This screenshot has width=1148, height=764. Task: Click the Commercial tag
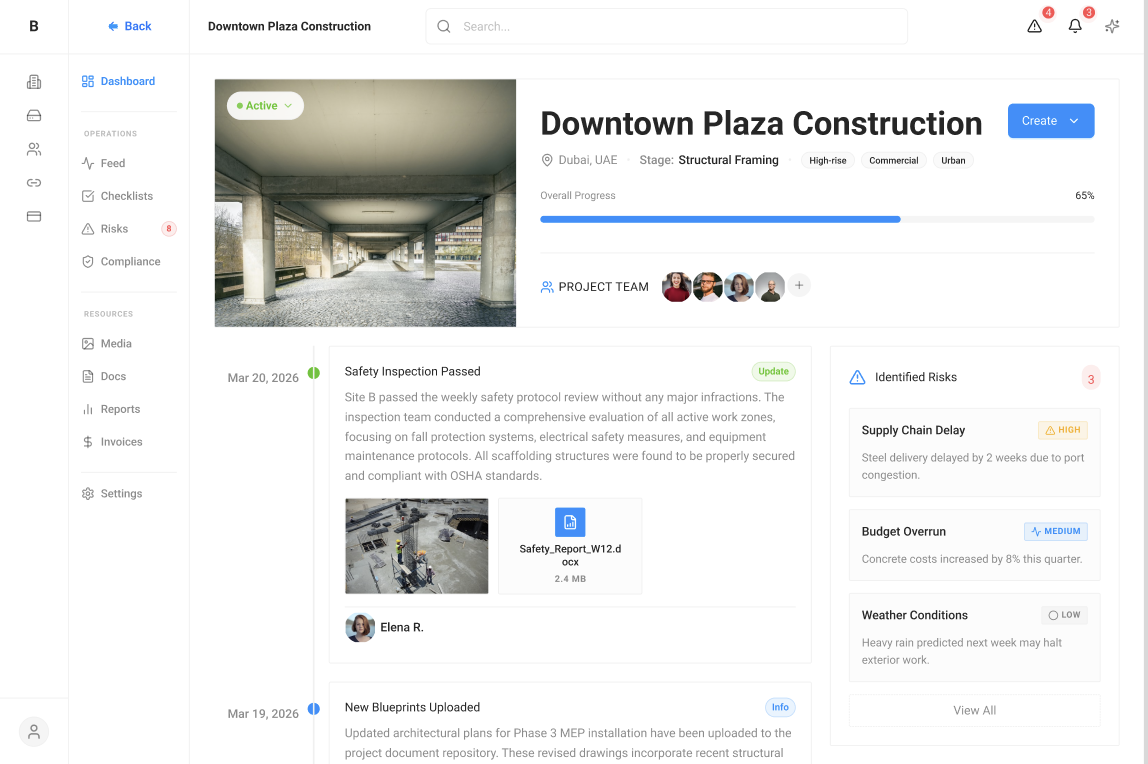(x=893, y=160)
